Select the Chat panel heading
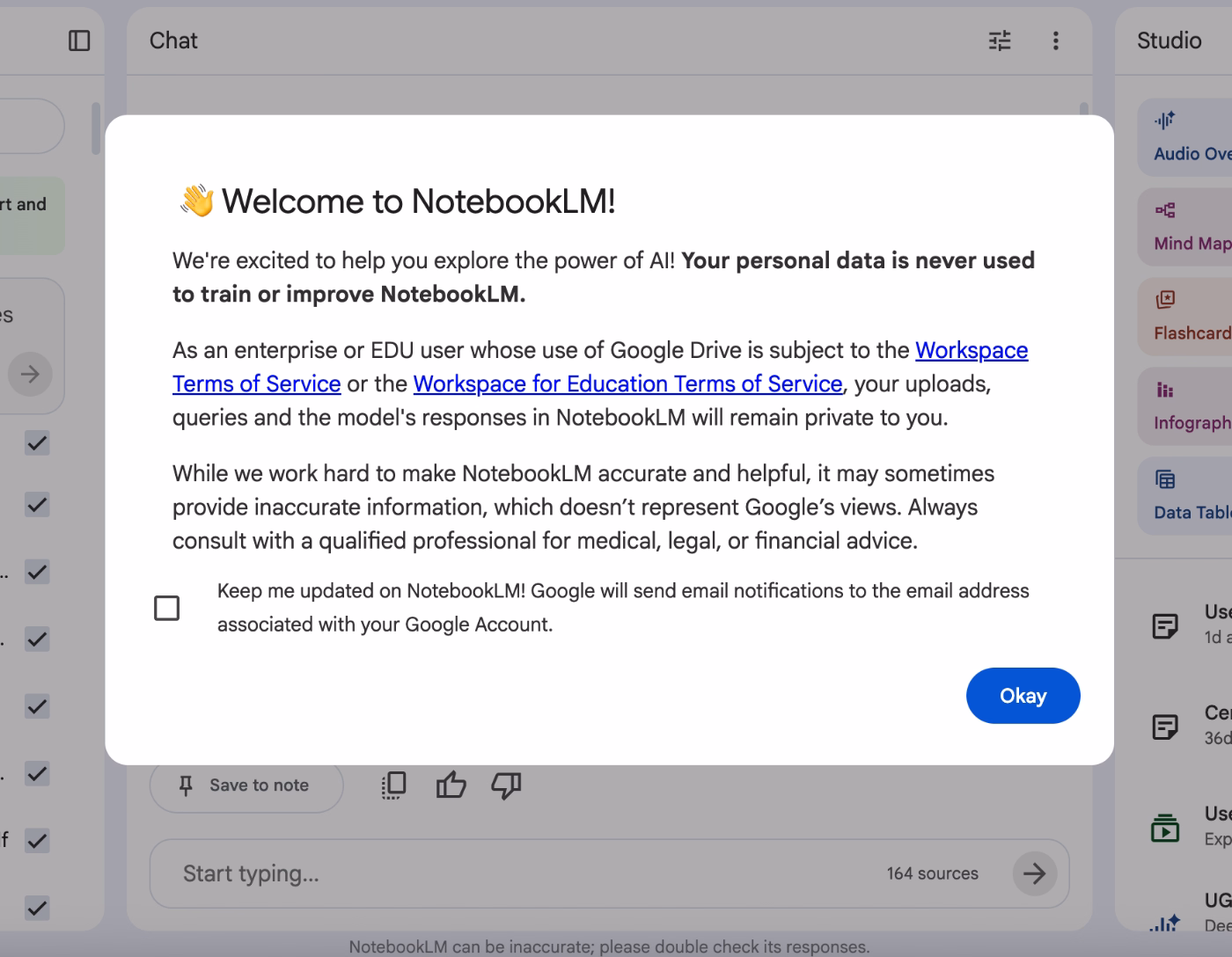This screenshot has width=1232, height=957. coord(173,40)
